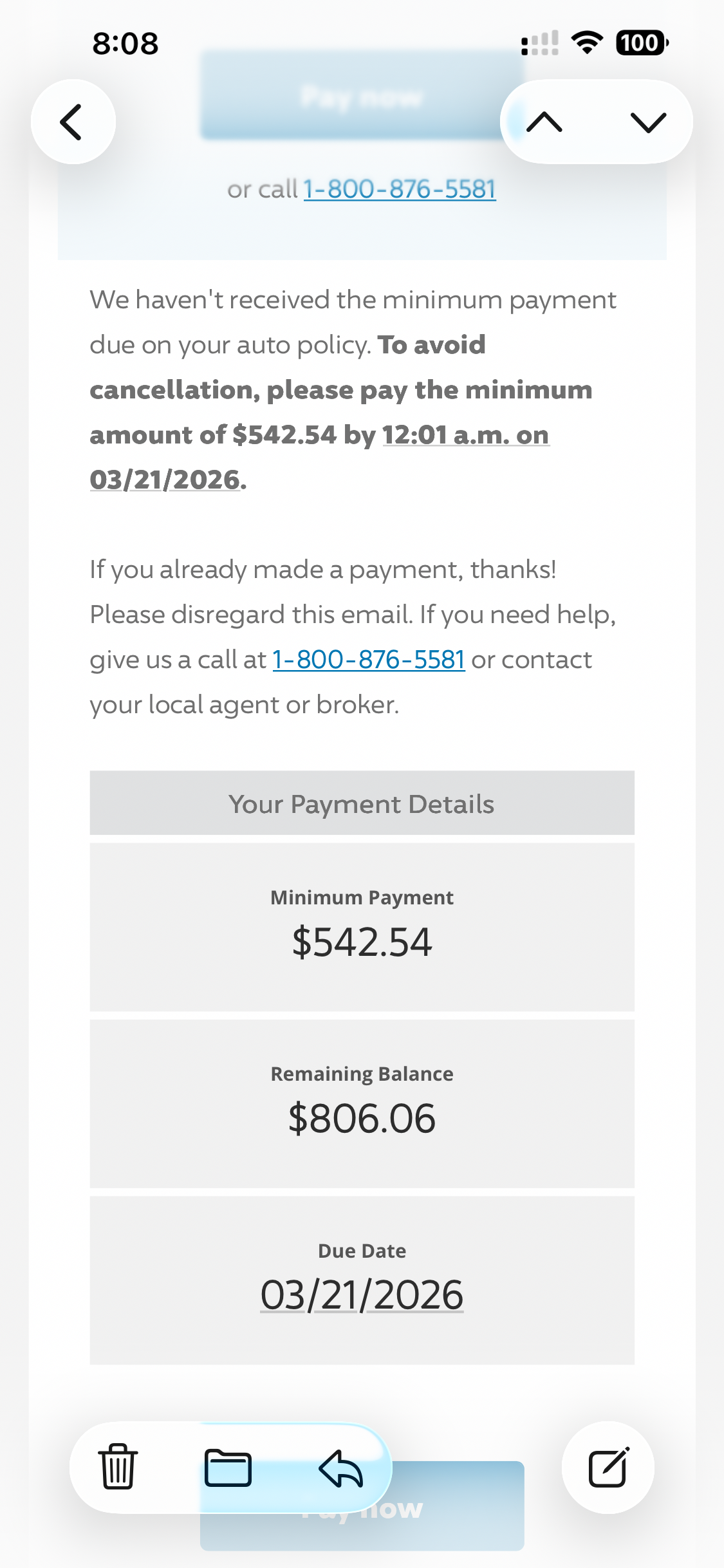
Task: Move message using the folder icon
Action: pos(228,1467)
